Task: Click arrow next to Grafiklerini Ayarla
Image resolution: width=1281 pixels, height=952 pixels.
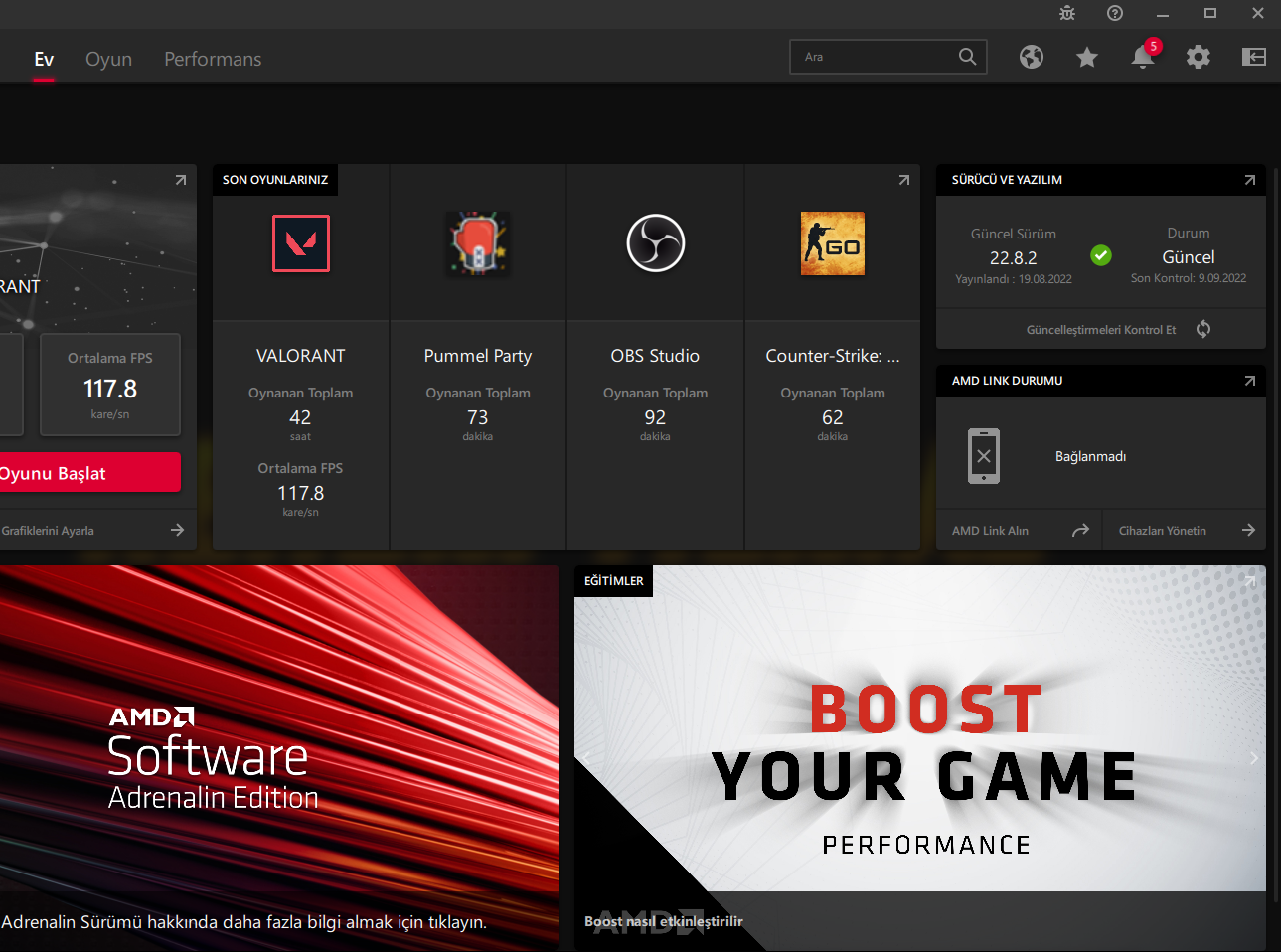Action: 177,530
